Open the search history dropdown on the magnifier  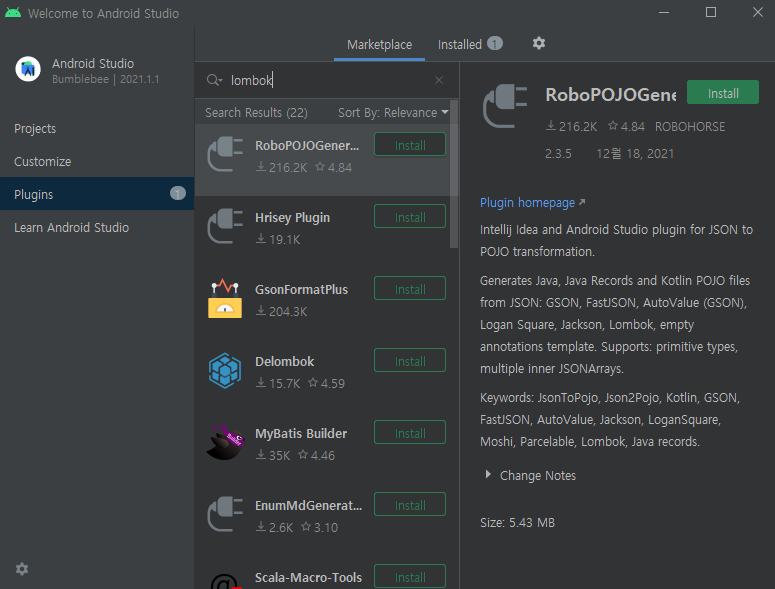[220, 81]
